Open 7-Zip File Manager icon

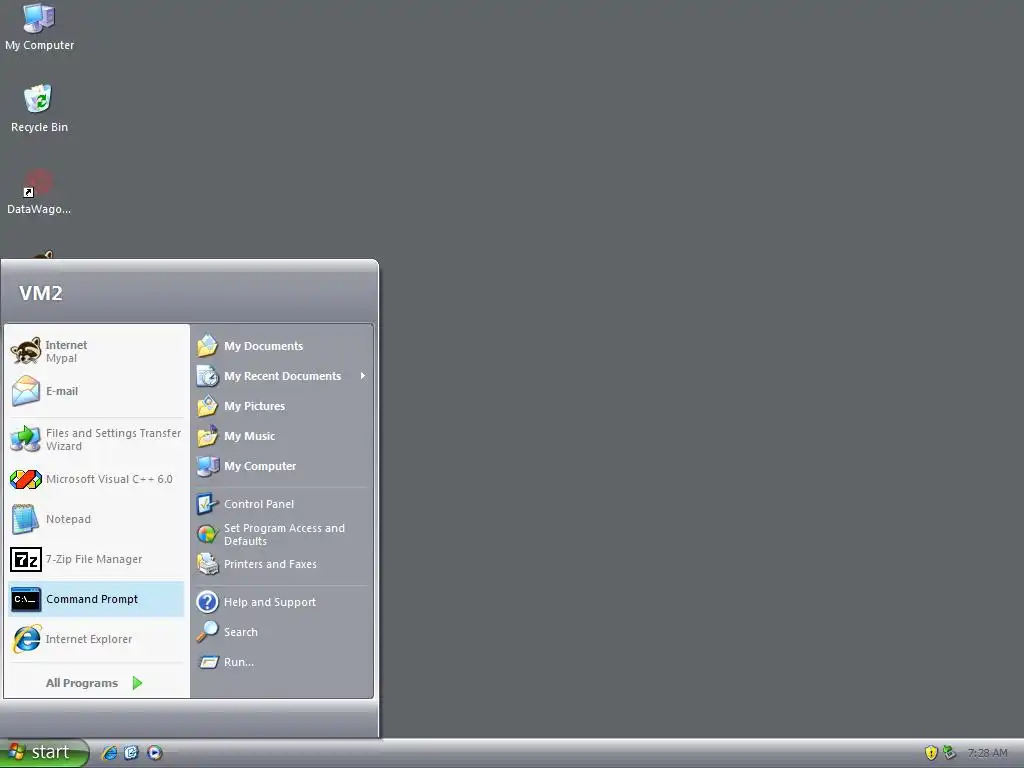pyautogui.click(x=26, y=559)
